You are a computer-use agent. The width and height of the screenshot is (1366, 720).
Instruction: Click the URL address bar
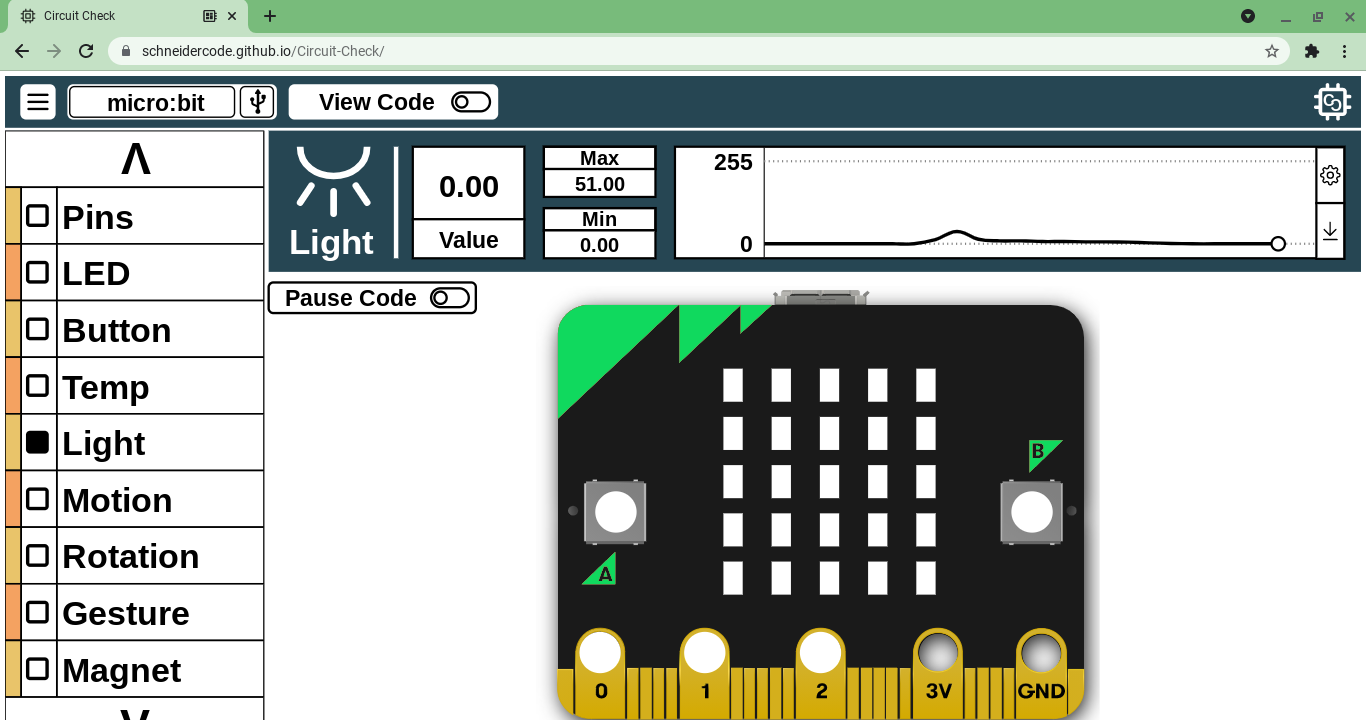coord(697,51)
